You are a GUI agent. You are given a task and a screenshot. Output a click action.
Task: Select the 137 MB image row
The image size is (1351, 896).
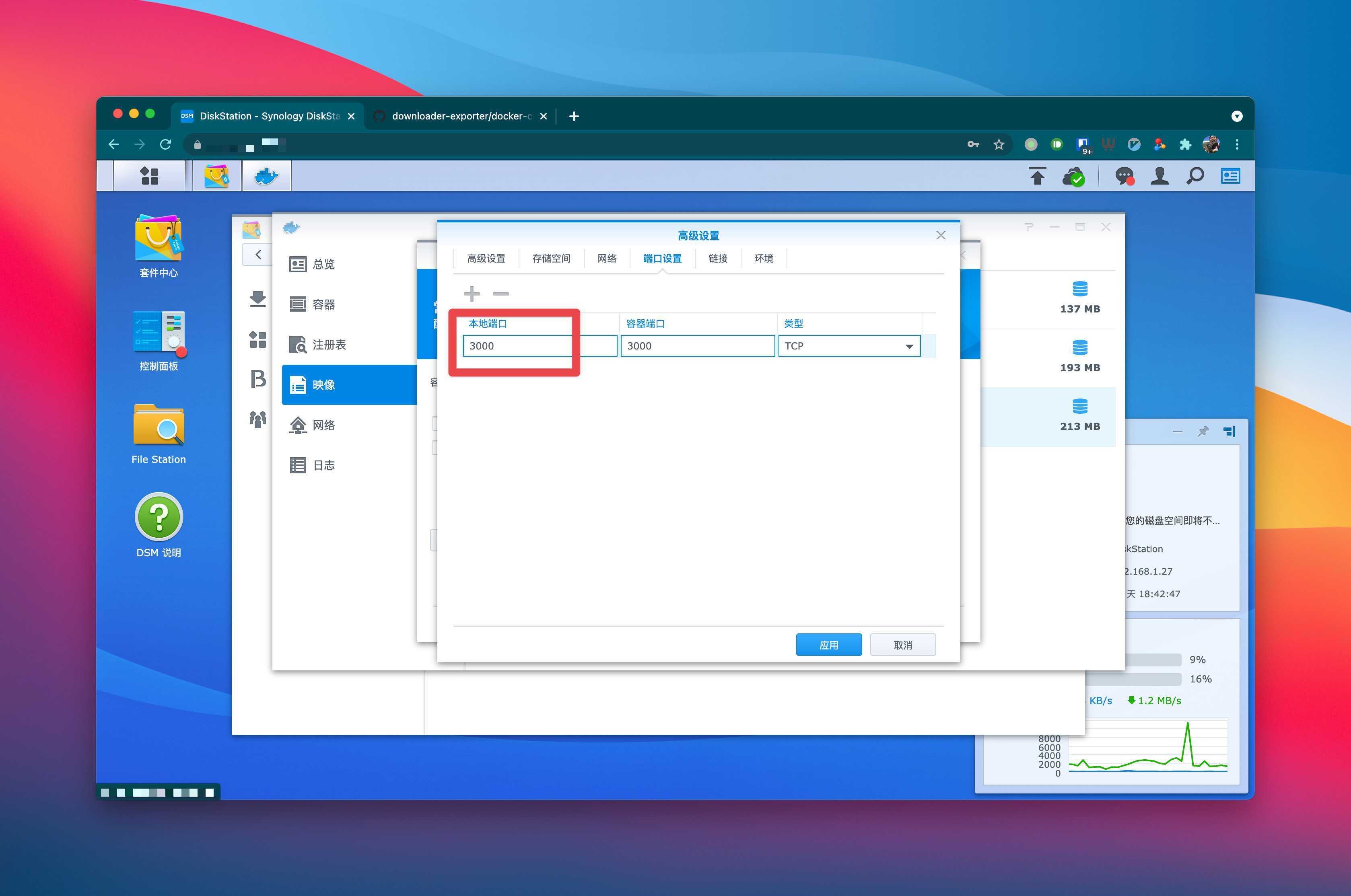[1049, 299]
